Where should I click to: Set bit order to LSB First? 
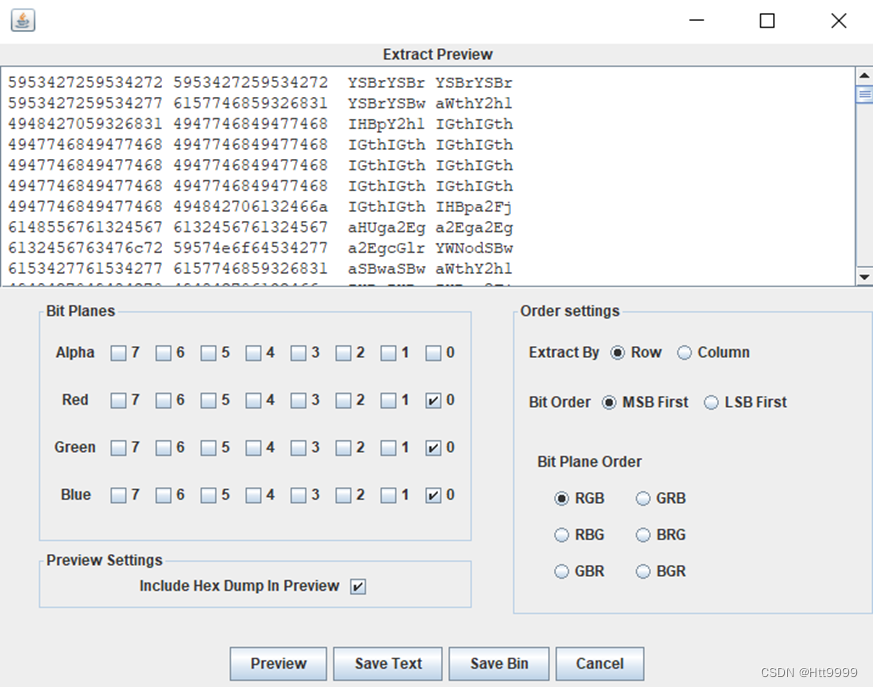pyautogui.click(x=711, y=403)
